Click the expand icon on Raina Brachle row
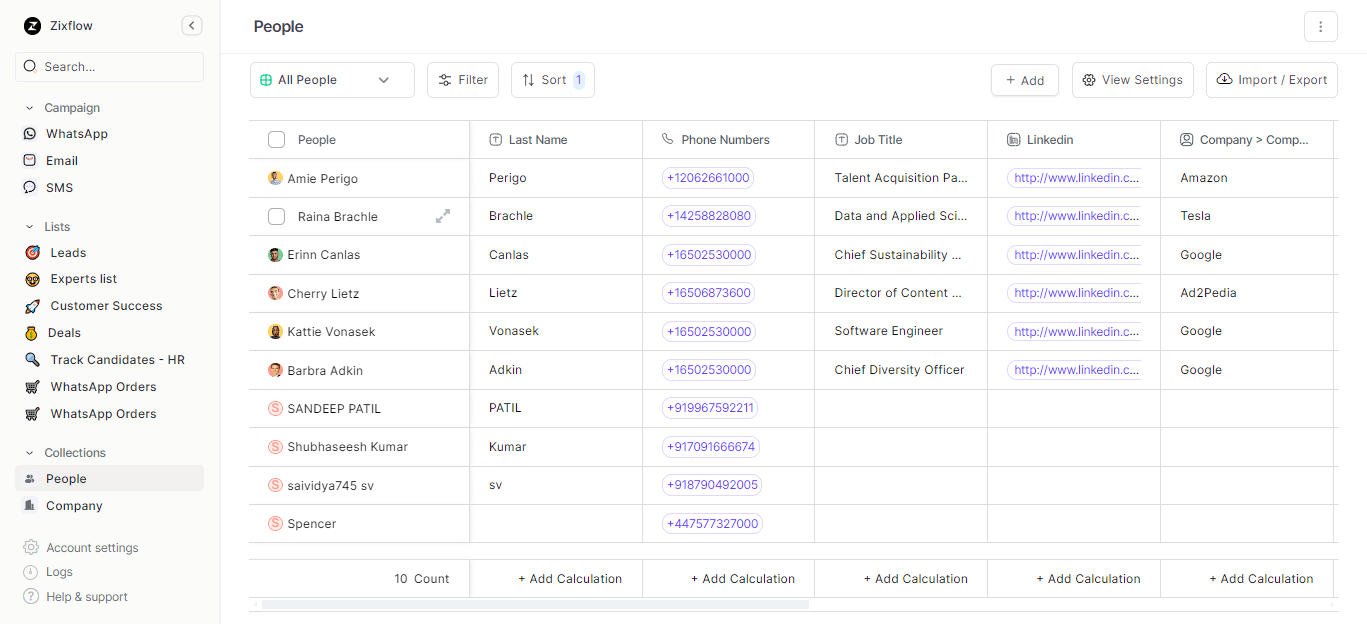This screenshot has height=624, width=1367. [443, 216]
